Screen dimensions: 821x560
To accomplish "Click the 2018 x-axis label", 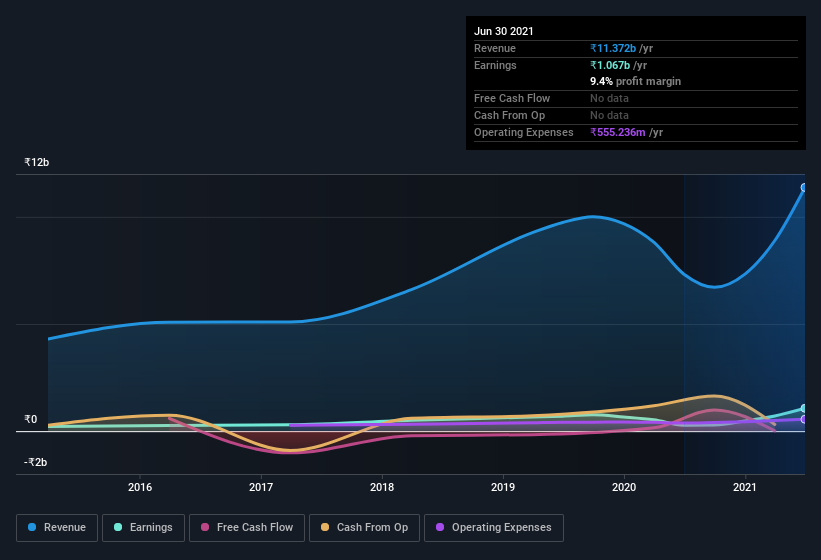I will (382, 487).
